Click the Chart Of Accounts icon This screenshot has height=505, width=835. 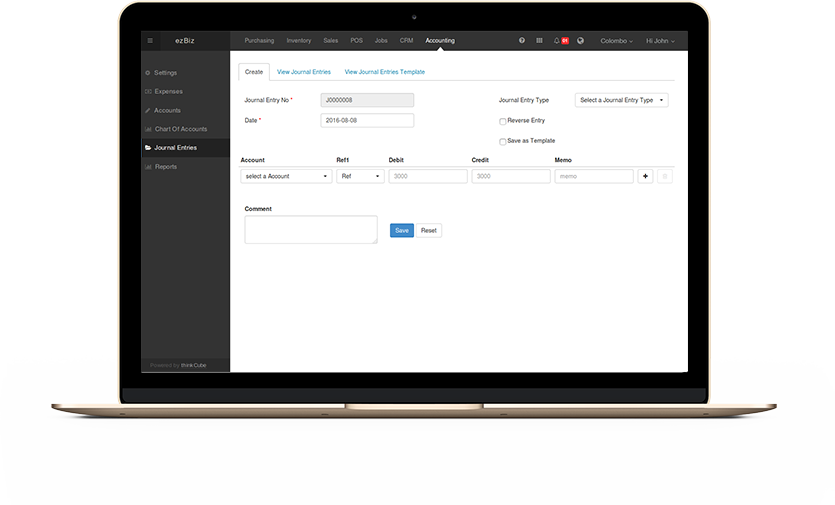coord(148,129)
